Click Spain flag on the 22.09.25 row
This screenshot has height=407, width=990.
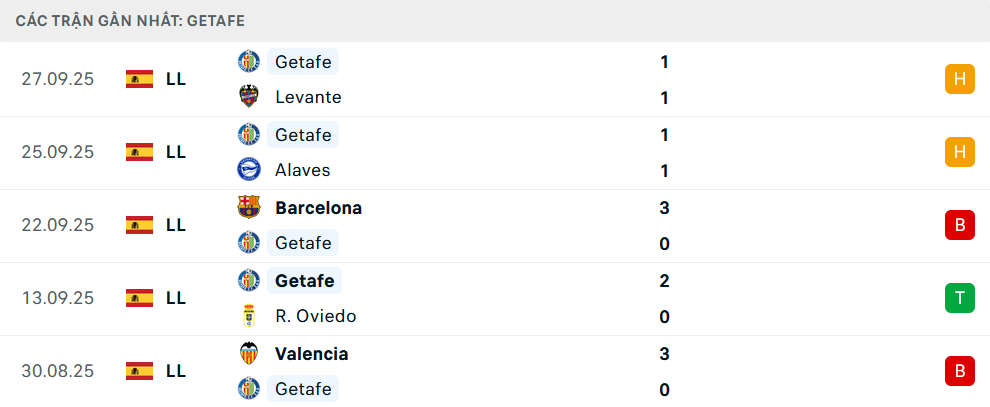click(x=139, y=225)
